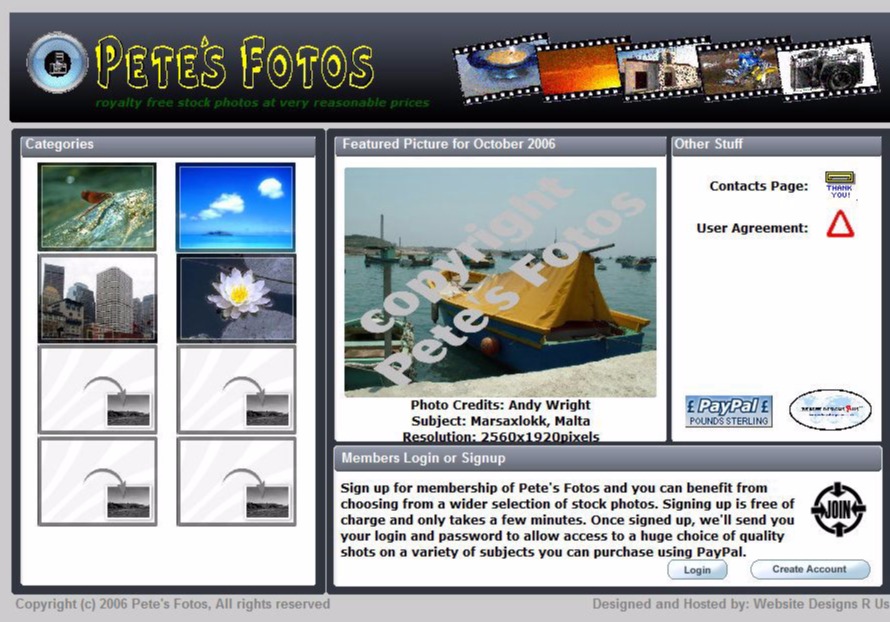This screenshot has height=622, width=890.
Task: Click the JOIN target icon
Action: [x=838, y=509]
